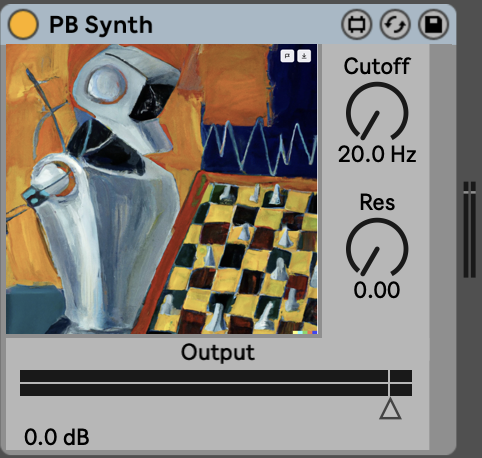Click the robot chess painting image
The height and width of the screenshot is (458, 482).
162,189
